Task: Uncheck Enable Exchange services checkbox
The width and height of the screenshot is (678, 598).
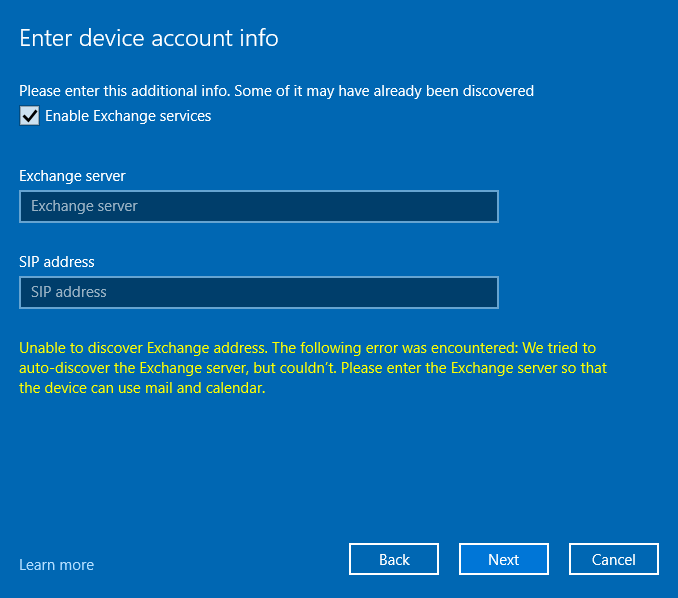Action: pos(29,116)
